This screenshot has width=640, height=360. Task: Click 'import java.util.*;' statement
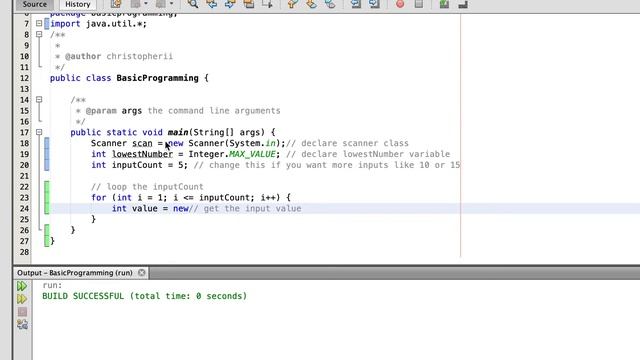98,24
